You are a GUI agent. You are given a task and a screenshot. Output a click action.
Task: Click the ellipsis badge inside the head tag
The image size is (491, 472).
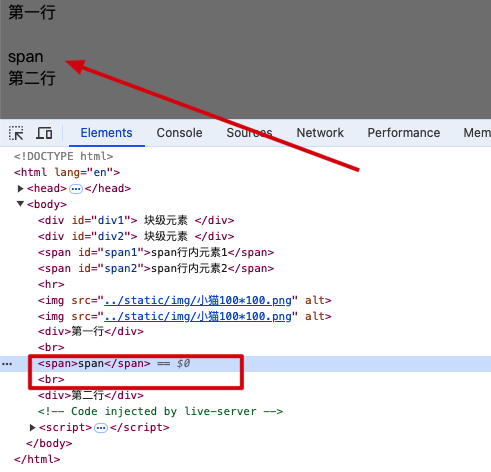[76, 189]
